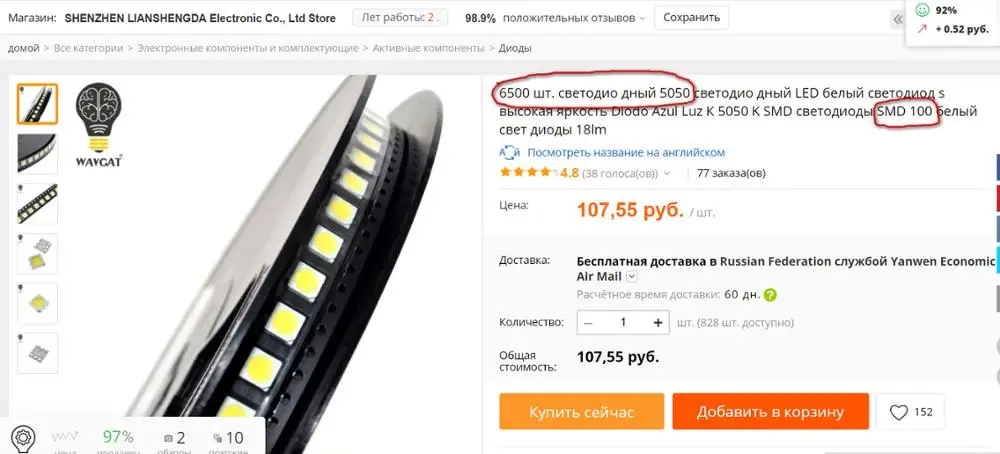Open Активные компоненты breadcrumb link
Screen dimensions: 1000x454
(x=429, y=48)
